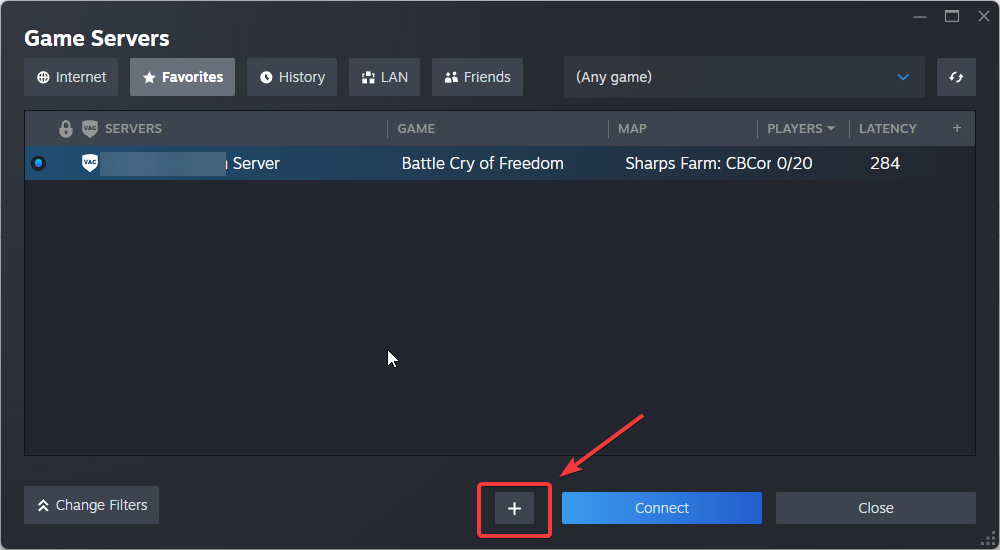Click the blue circle icon on the server row
This screenshot has width=1000, height=550.
coord(38,163)
